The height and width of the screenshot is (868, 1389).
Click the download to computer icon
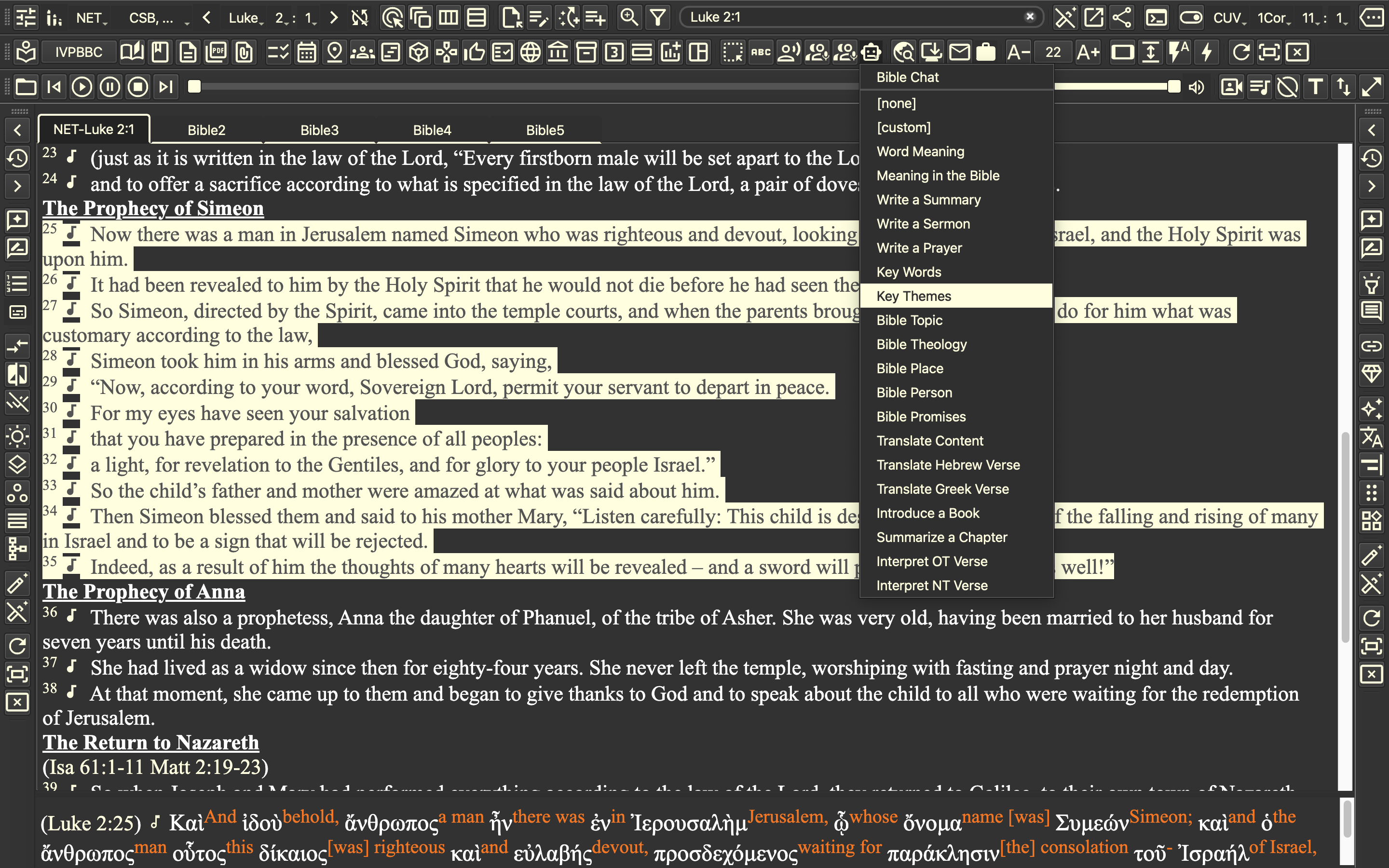point(931,52)
